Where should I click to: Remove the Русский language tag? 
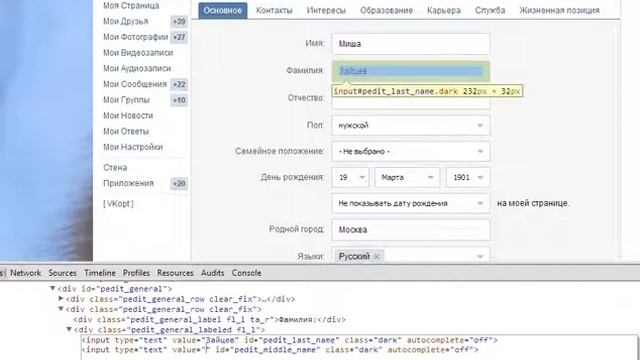tap(377, 256)
